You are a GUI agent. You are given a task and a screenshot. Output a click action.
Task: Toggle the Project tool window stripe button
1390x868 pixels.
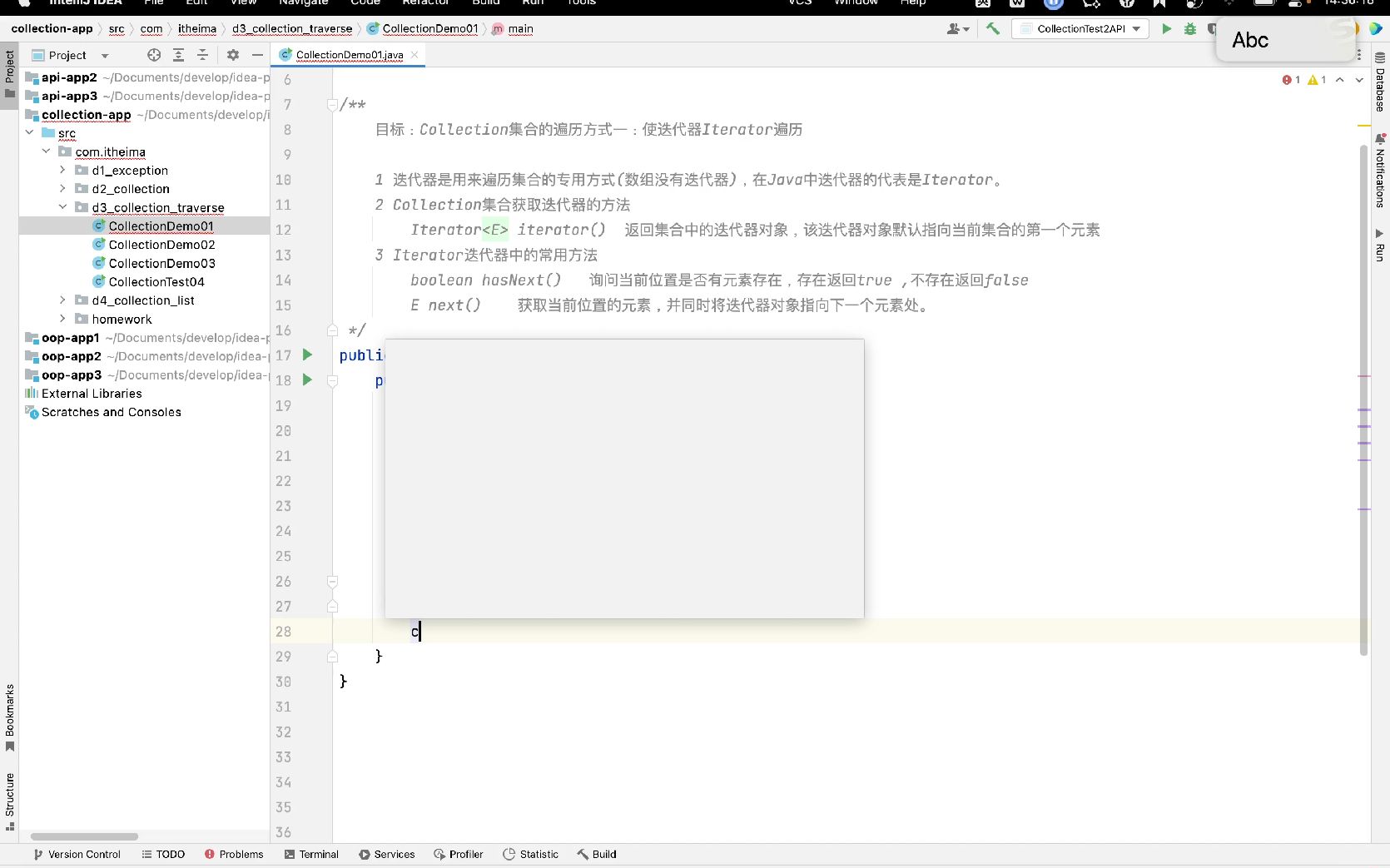point(10,74)
